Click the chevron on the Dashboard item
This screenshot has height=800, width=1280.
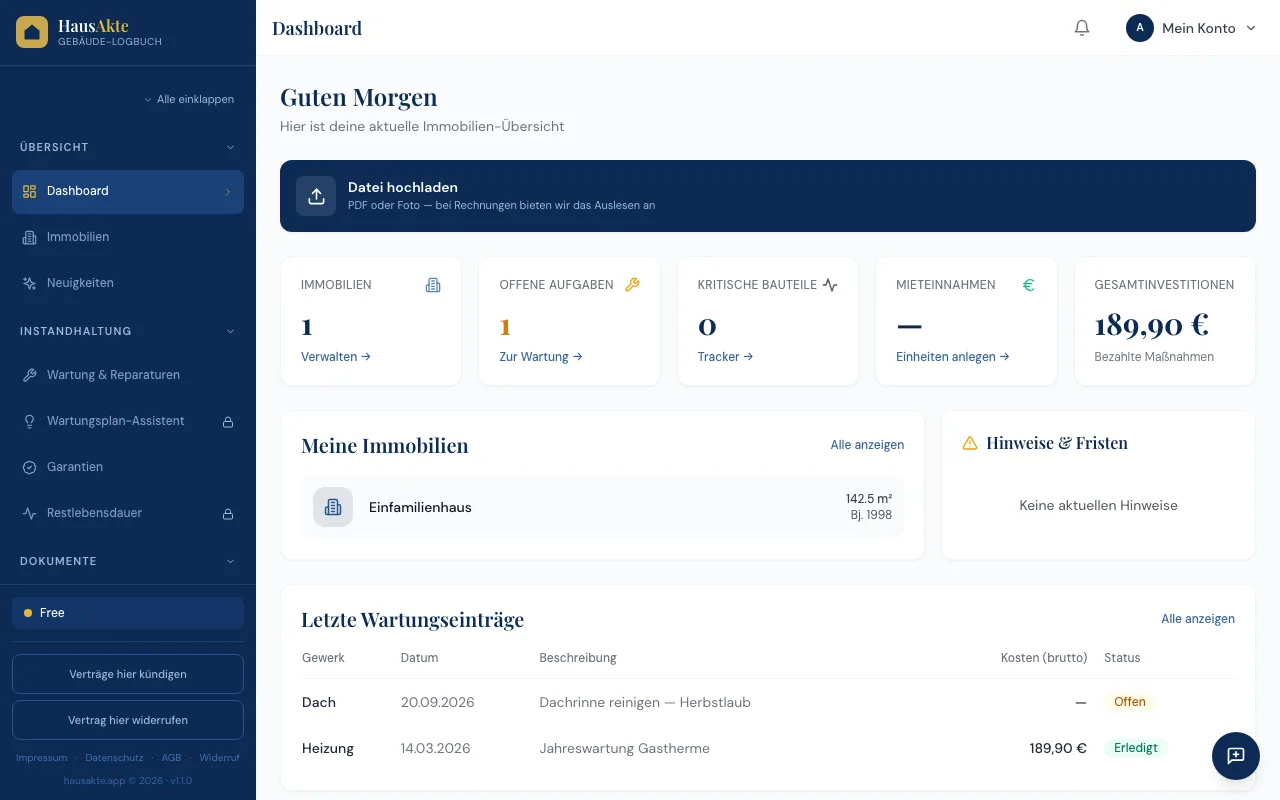(228, 191)
